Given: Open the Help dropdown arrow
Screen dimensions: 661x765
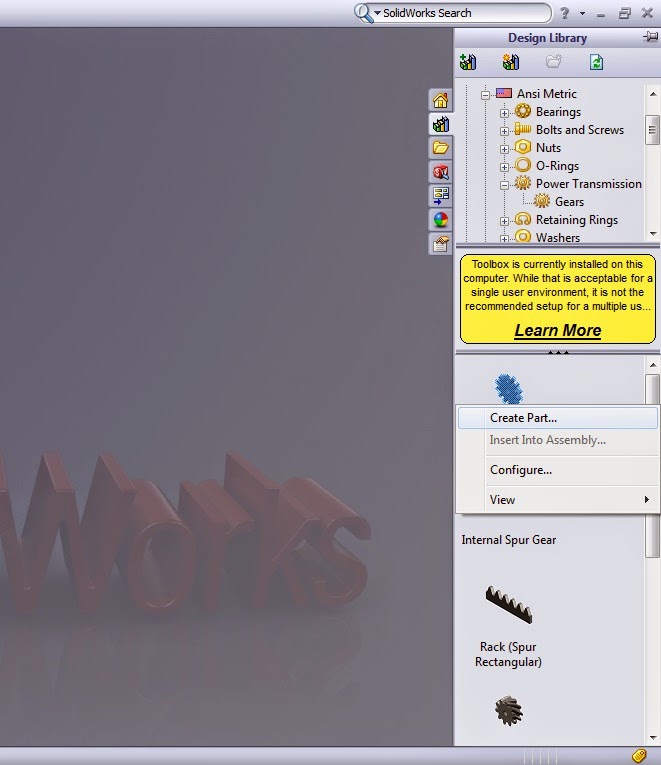Looking at the screenshot, I should click(582, 14).
